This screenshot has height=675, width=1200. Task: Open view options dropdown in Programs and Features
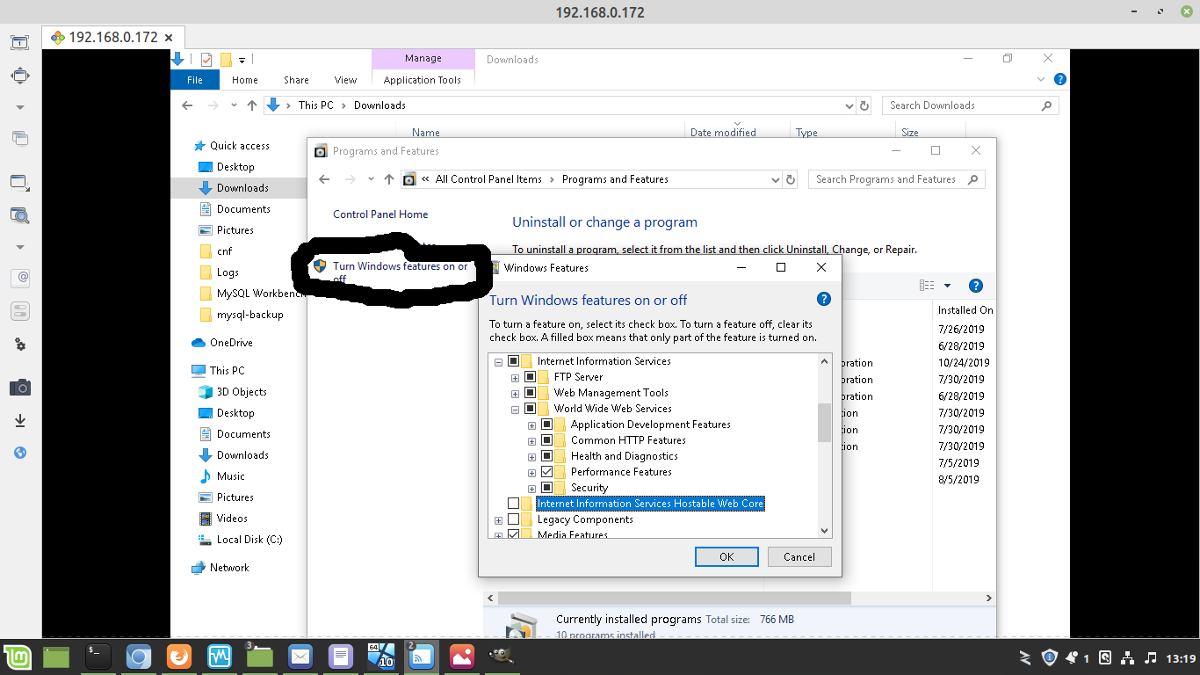(x=948, y=286)
